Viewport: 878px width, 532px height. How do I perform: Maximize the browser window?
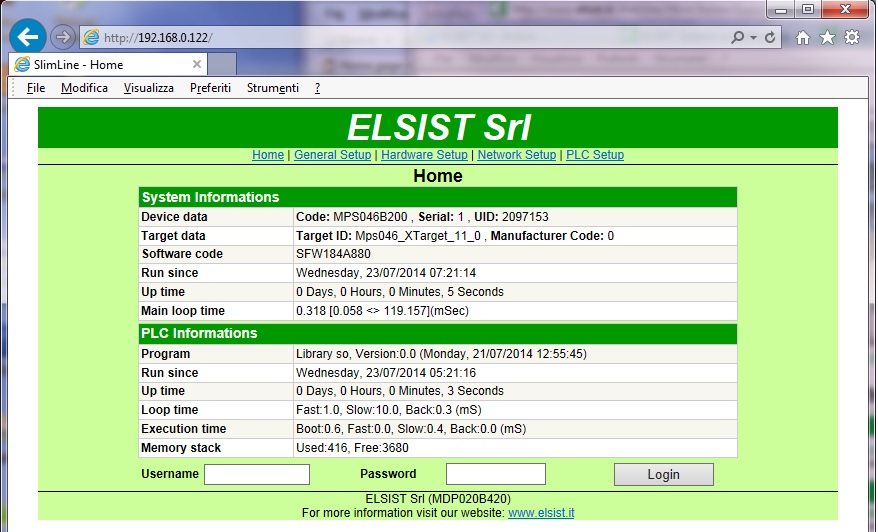click(807, 10)
